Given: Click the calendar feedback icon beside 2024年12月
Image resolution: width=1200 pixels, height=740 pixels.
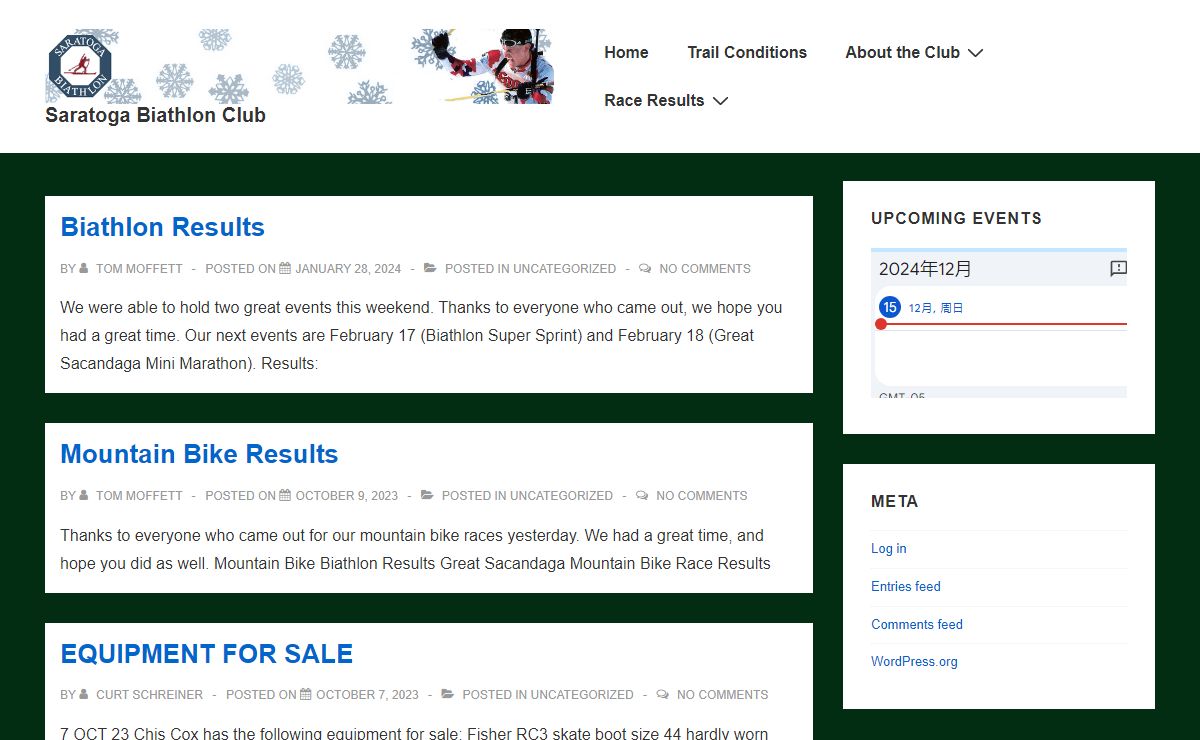Looking at the screenshot, I should (x=1118, y=268).
